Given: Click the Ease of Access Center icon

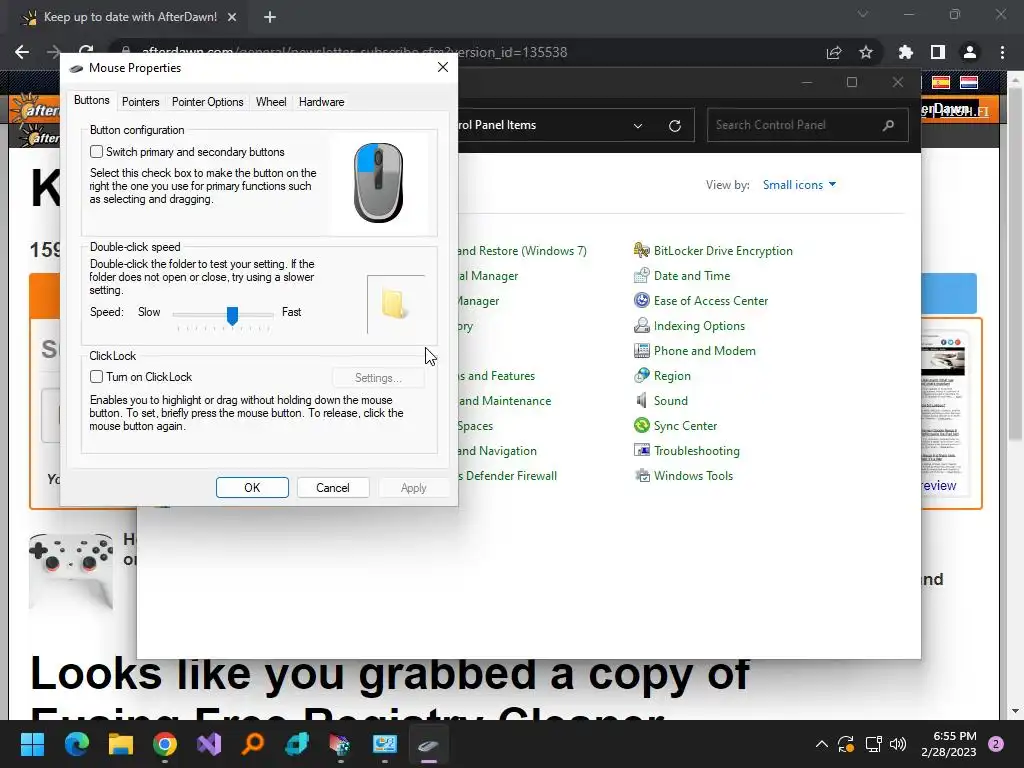Looking at the screenshot, I should click(x=642, y=300).
